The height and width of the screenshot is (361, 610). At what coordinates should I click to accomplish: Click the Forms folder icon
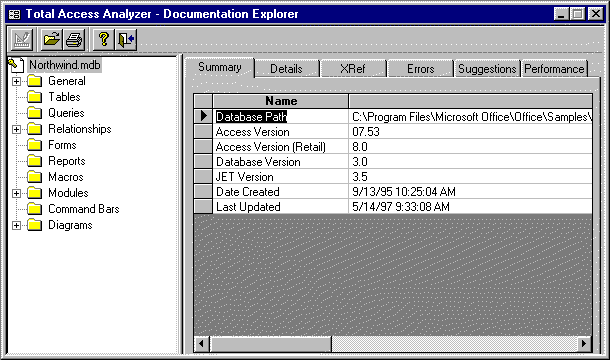pyautogui.click(x=35, y=145)
